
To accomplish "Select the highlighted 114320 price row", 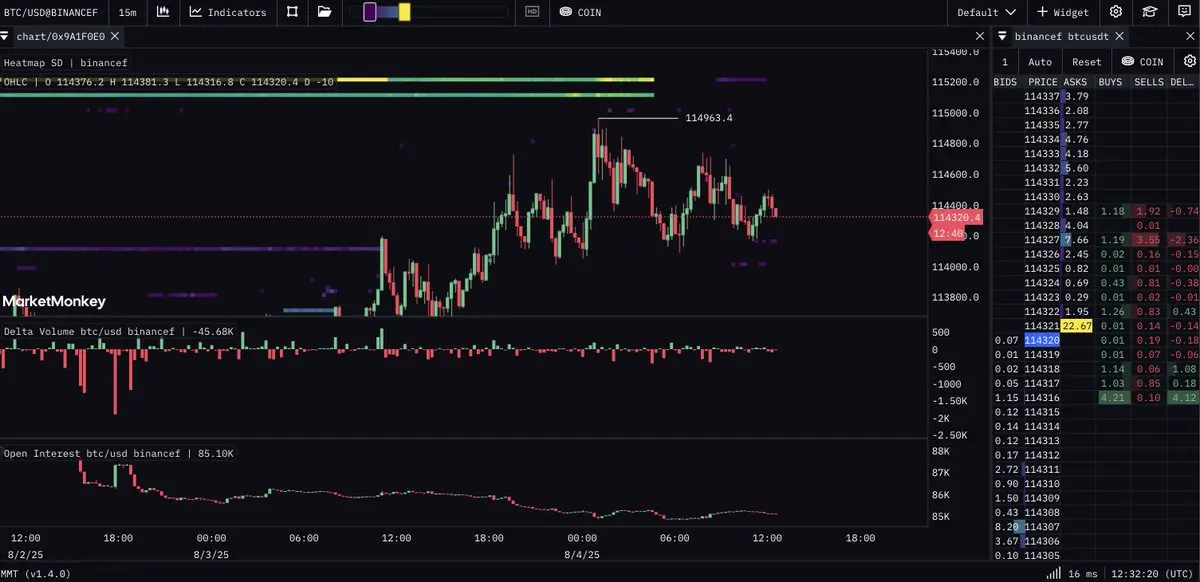I will [1041, 340].
